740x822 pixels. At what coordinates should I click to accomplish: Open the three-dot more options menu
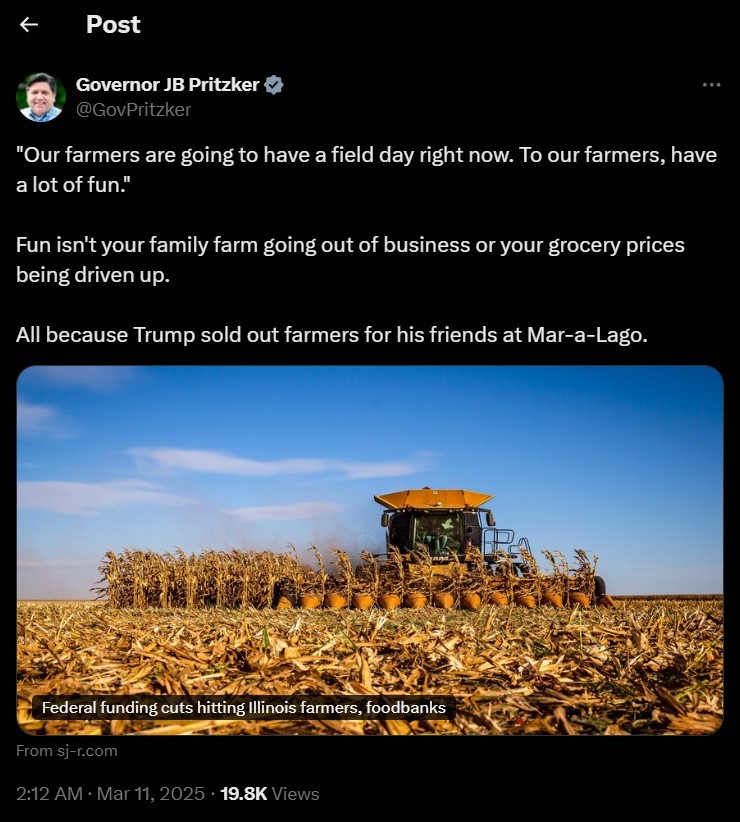point(711,85)
